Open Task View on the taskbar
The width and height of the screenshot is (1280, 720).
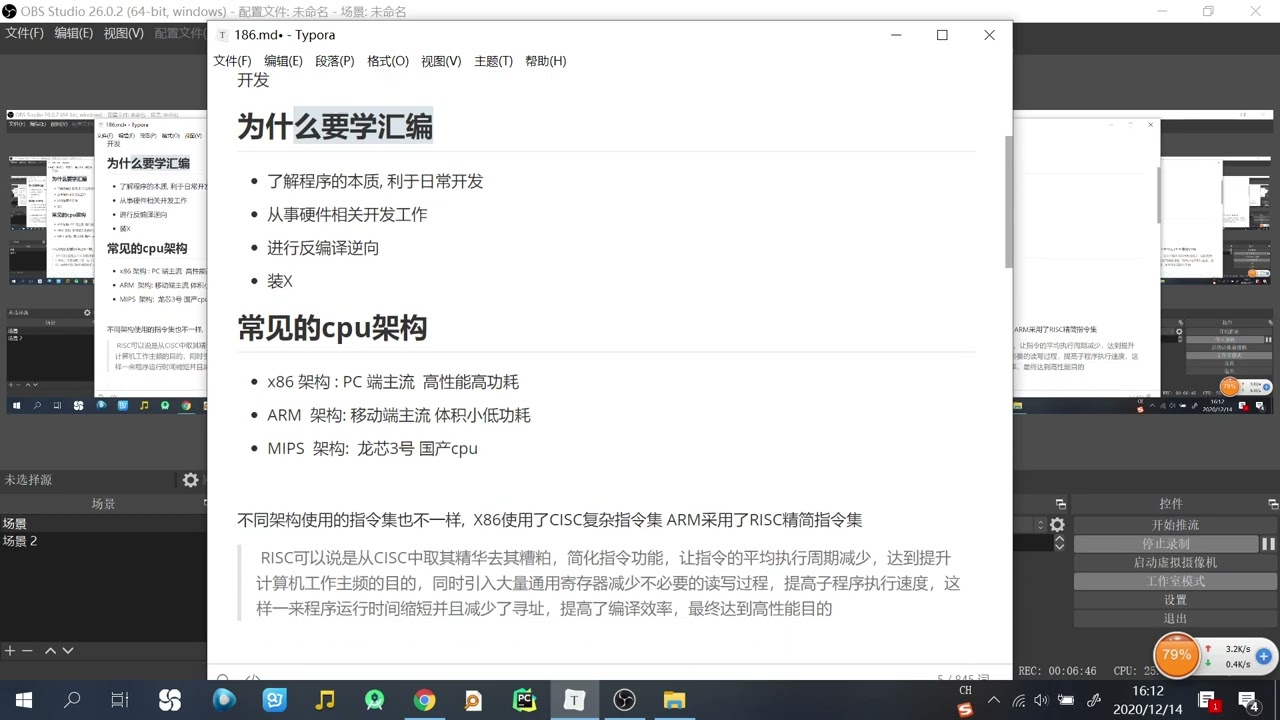120,700
